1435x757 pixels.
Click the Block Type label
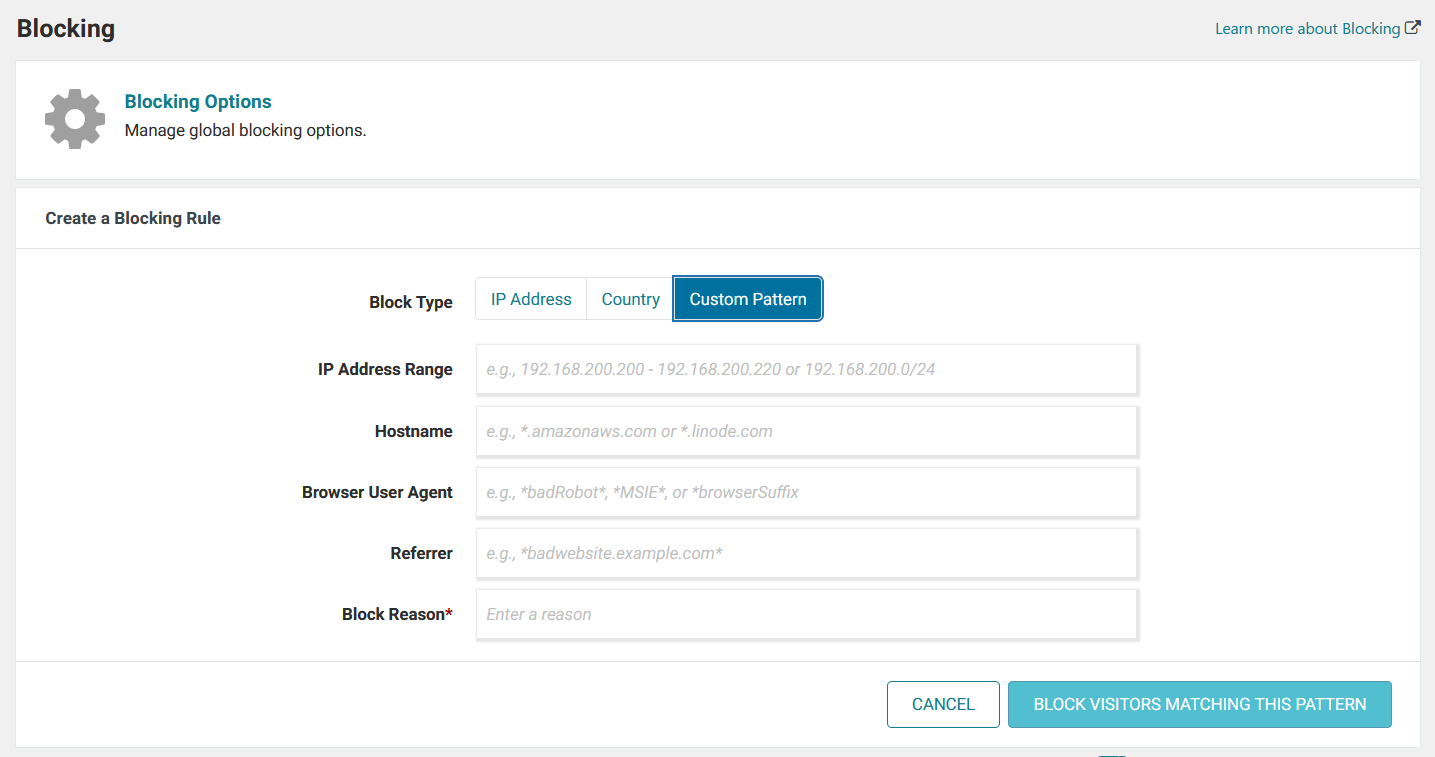[411, 301]
